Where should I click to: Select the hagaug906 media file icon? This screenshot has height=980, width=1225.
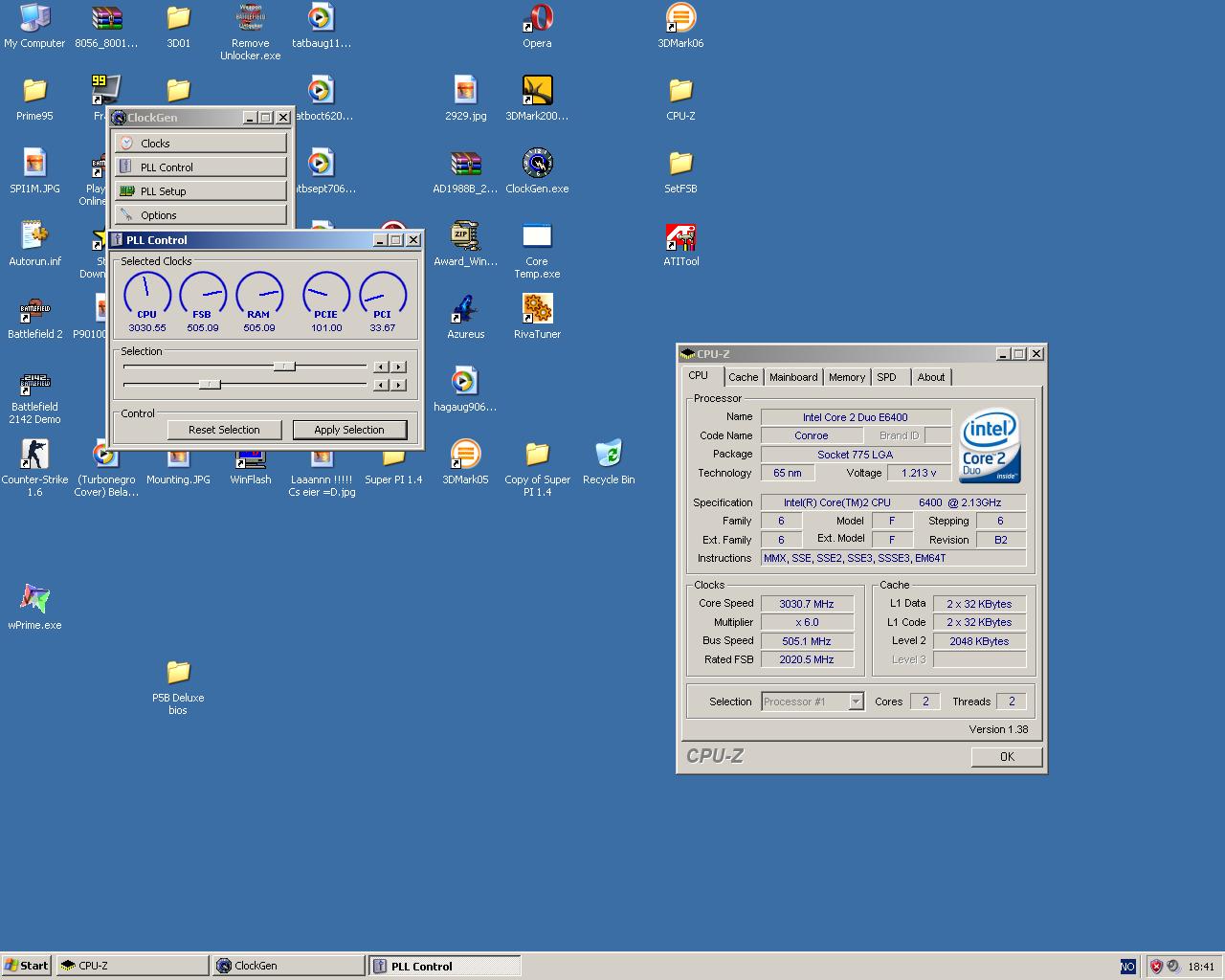[465, 390]
